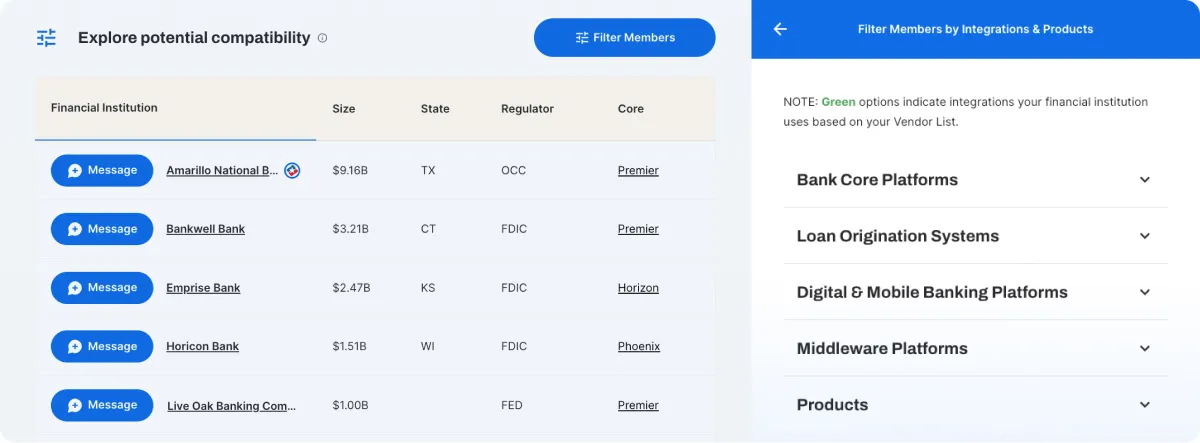Click the sliders icon beside Explore potential compatibility
Screen dimensions: 1200x443
coord(47,38)
